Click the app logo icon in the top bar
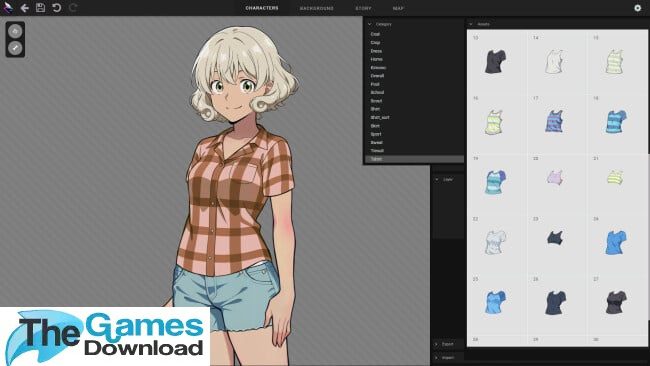The width and height of the screenshot is (650, 366). (x=8, y=7)
